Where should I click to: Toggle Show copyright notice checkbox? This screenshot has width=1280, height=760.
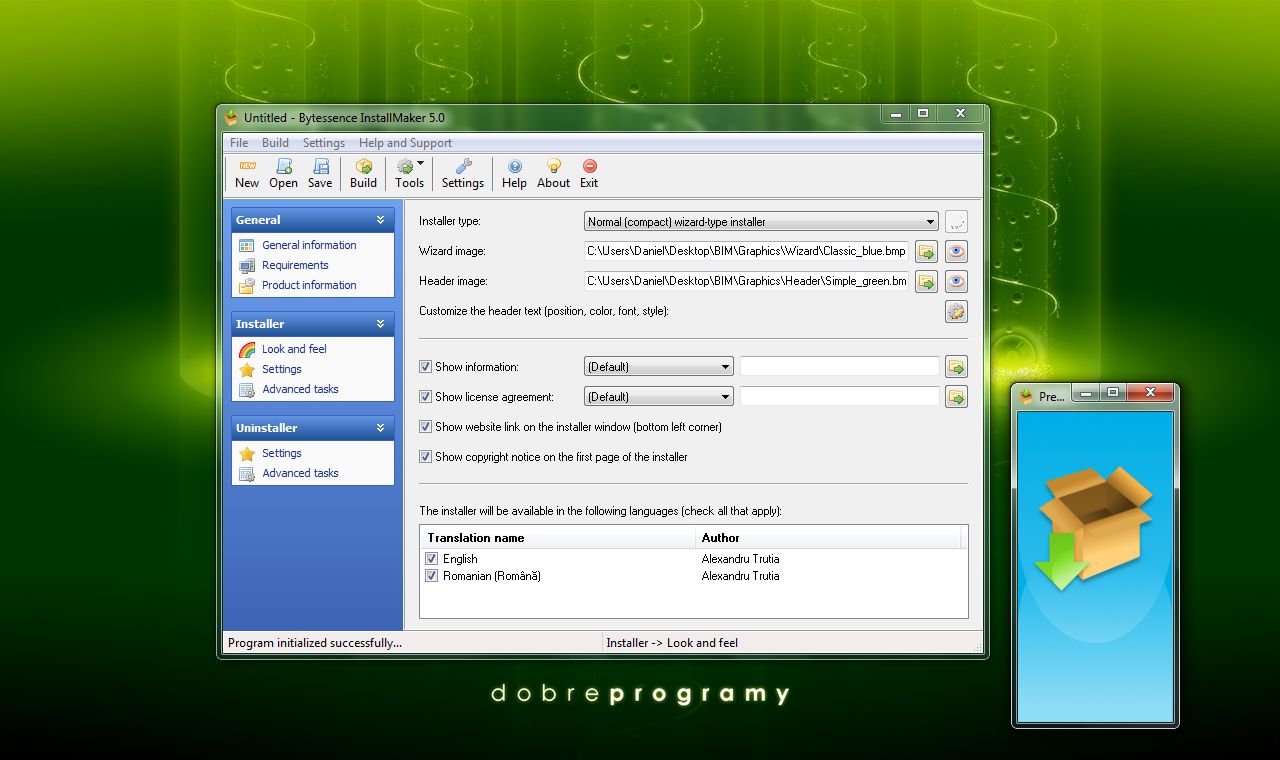point(426,457)
